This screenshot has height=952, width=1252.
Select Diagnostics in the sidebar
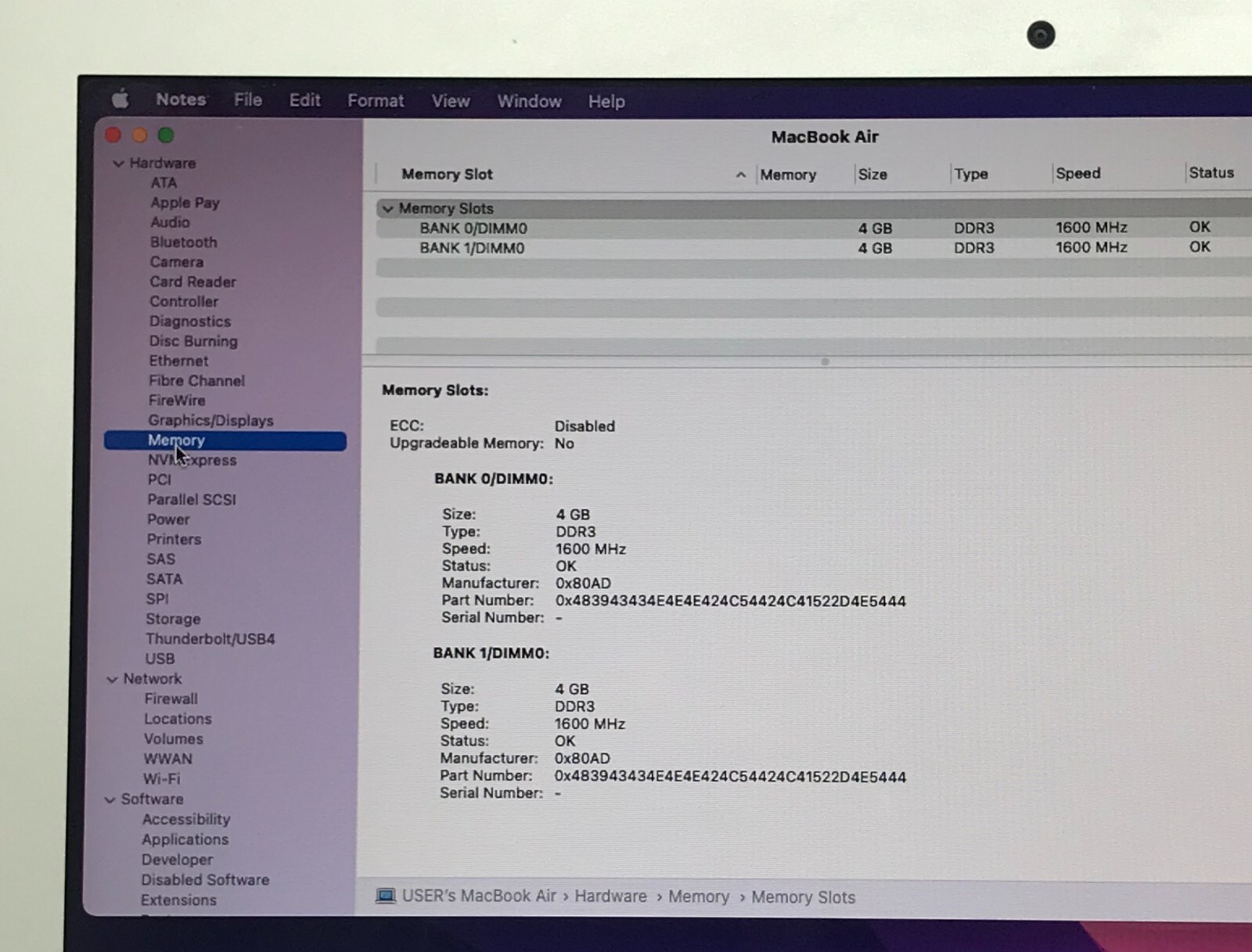(190, 322)
